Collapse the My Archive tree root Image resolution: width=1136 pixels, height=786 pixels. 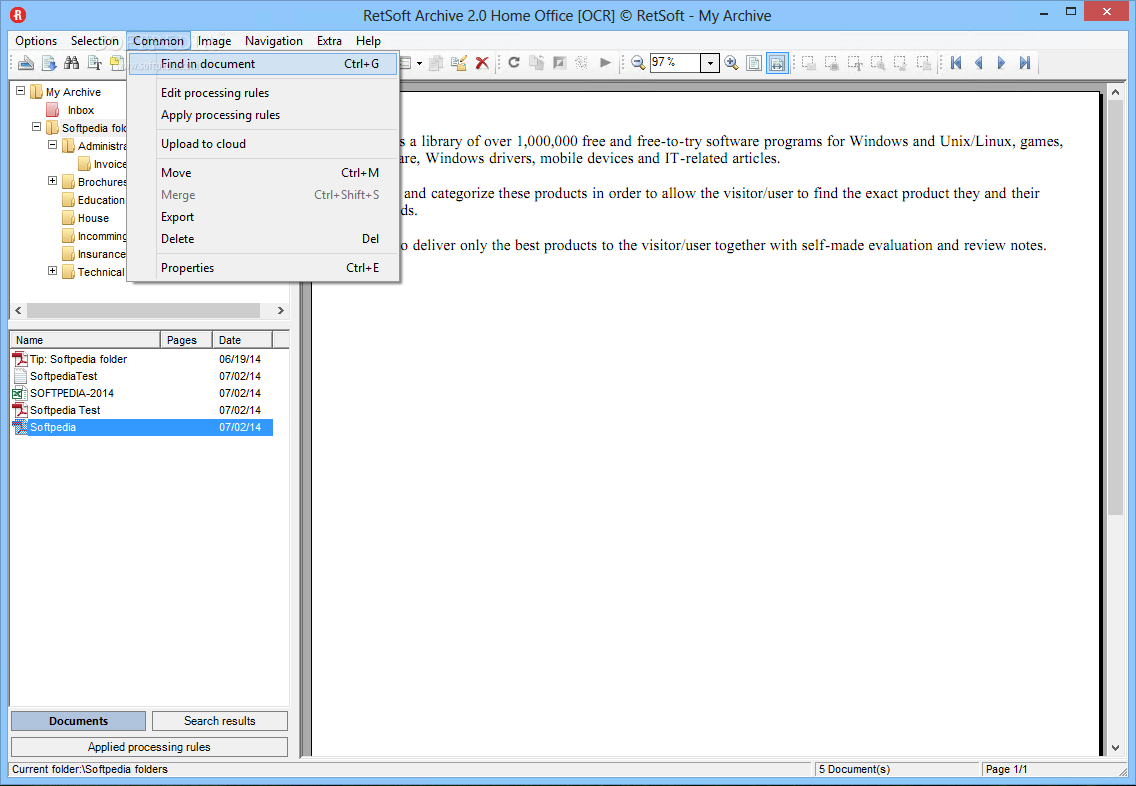(20, 91)
